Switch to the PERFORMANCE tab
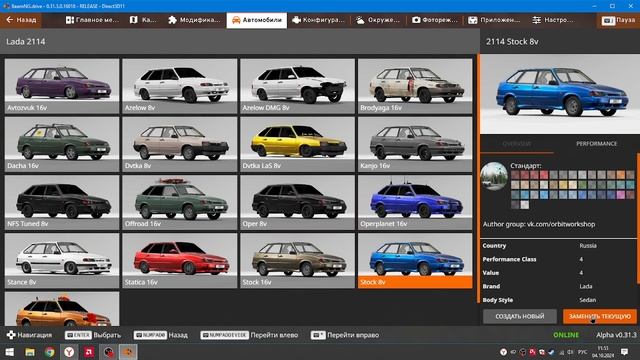 (596, 144)
